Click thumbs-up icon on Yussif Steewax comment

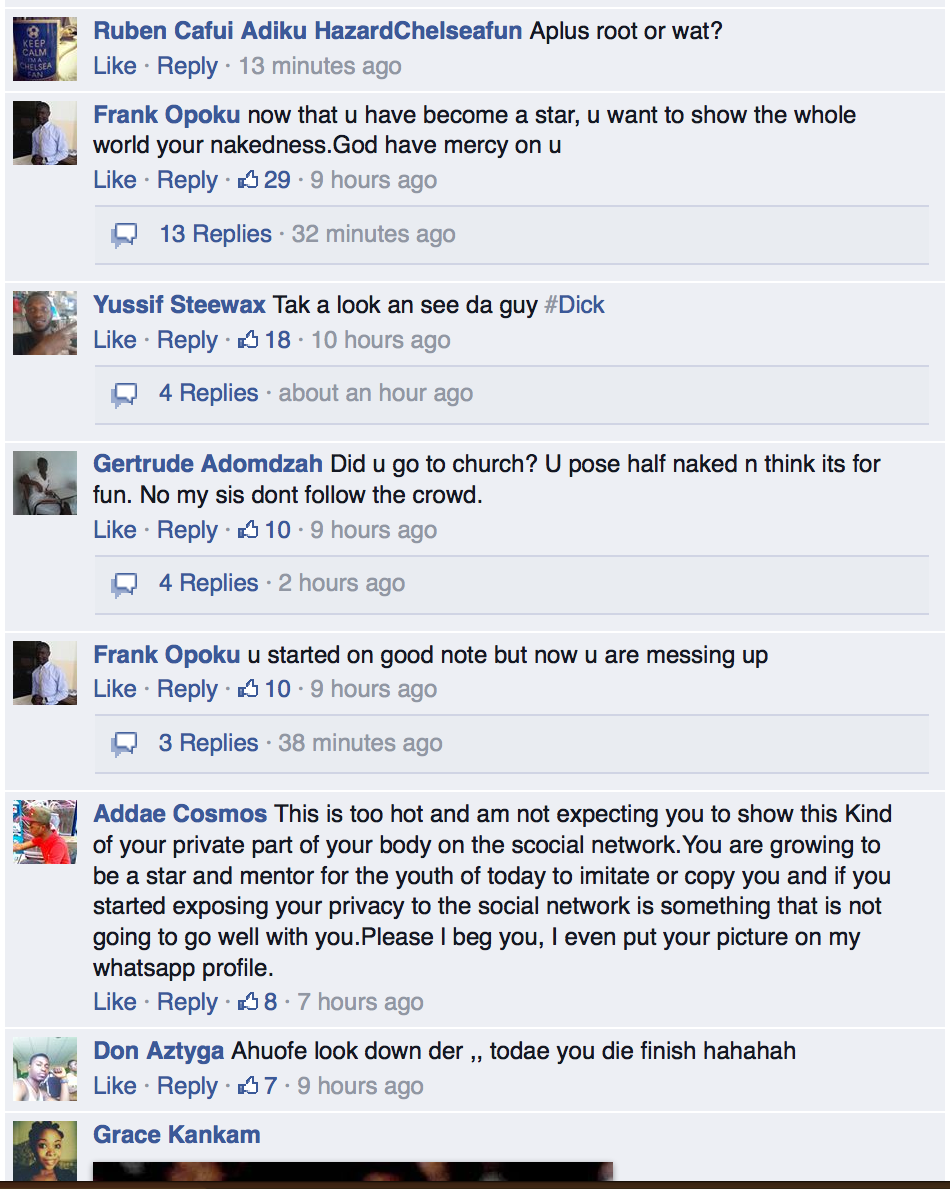pyautogui.click(x=248, y=340)
